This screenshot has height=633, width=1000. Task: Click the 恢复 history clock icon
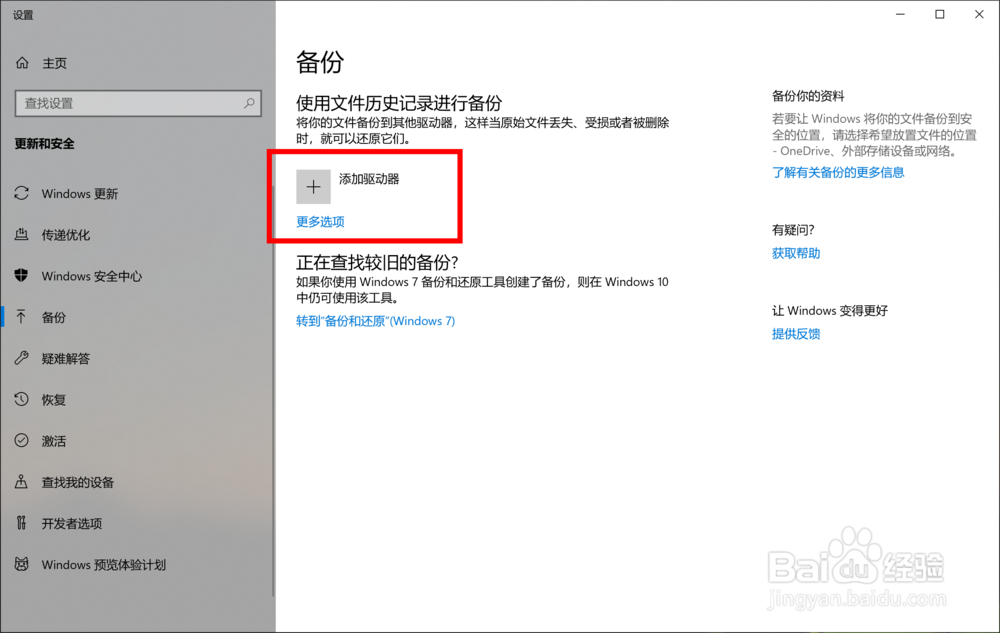[22, 400]
